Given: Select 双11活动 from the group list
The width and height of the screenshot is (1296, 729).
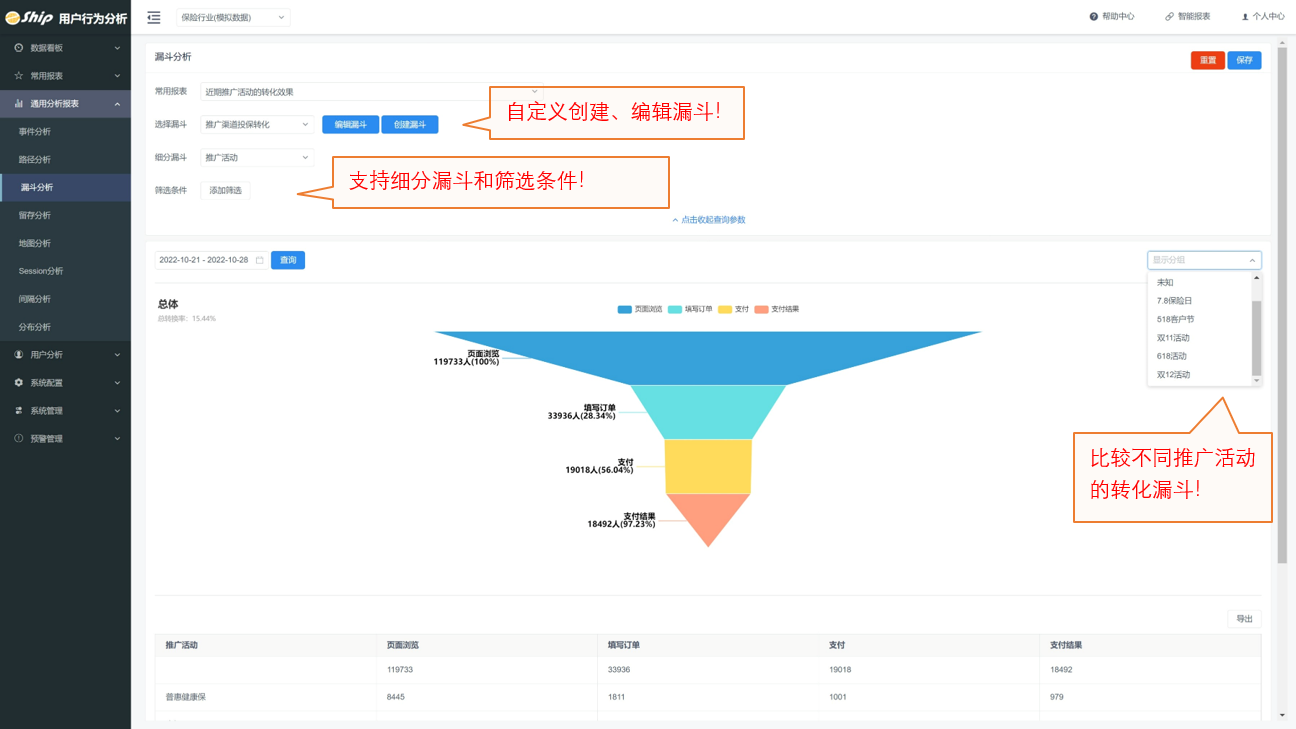Looking at the screenshot, I should point(1173,338).
